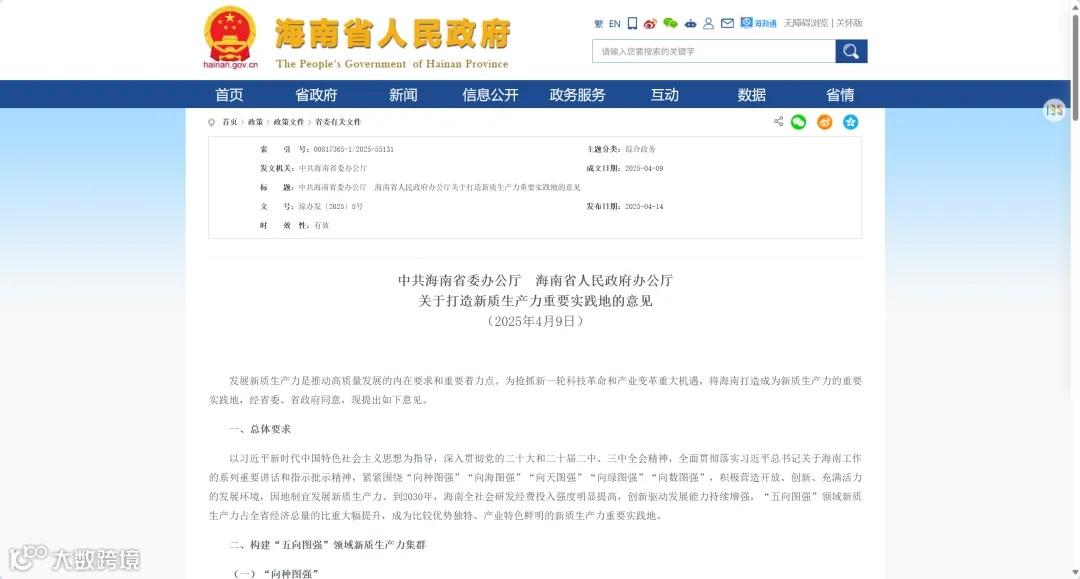
Task: Click into the keyword search input field
Action: [x=710, y=51]
